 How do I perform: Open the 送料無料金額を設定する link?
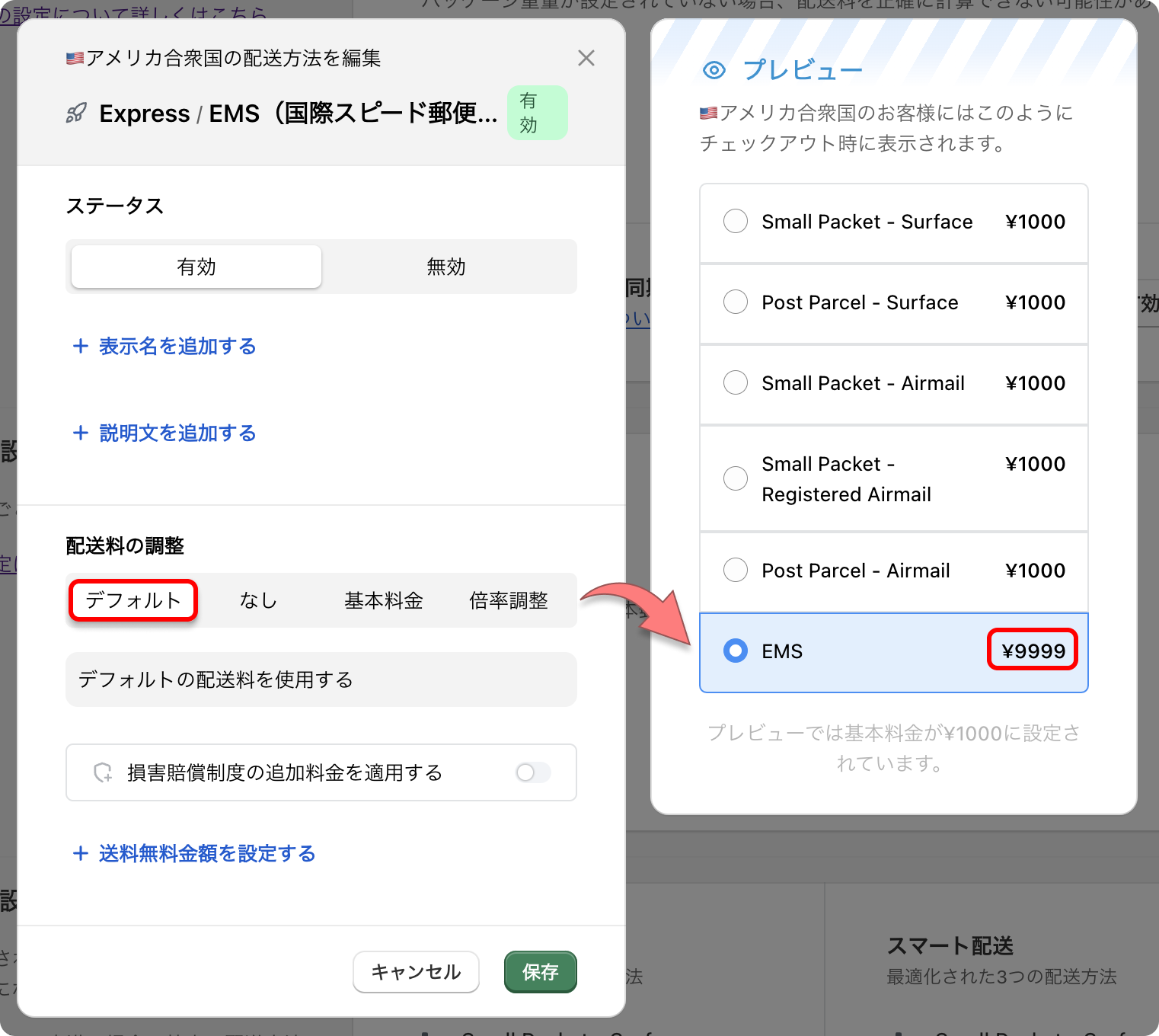(x=207, y=854)
